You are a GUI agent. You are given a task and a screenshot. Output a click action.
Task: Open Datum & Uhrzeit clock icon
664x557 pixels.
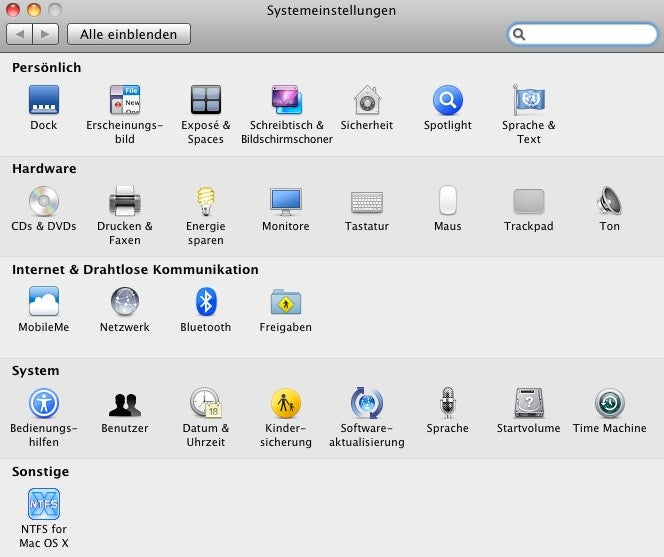pos(205,403)
